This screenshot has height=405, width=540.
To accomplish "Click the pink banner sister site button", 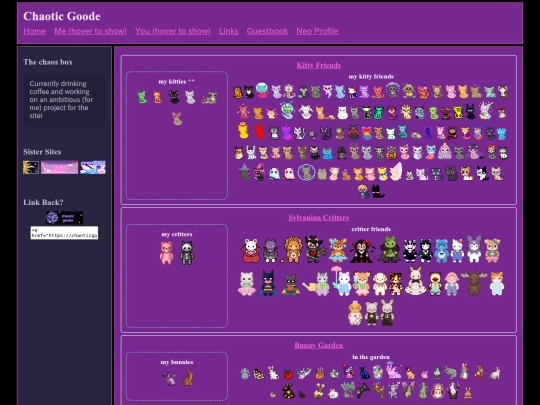I will [59, 167].
